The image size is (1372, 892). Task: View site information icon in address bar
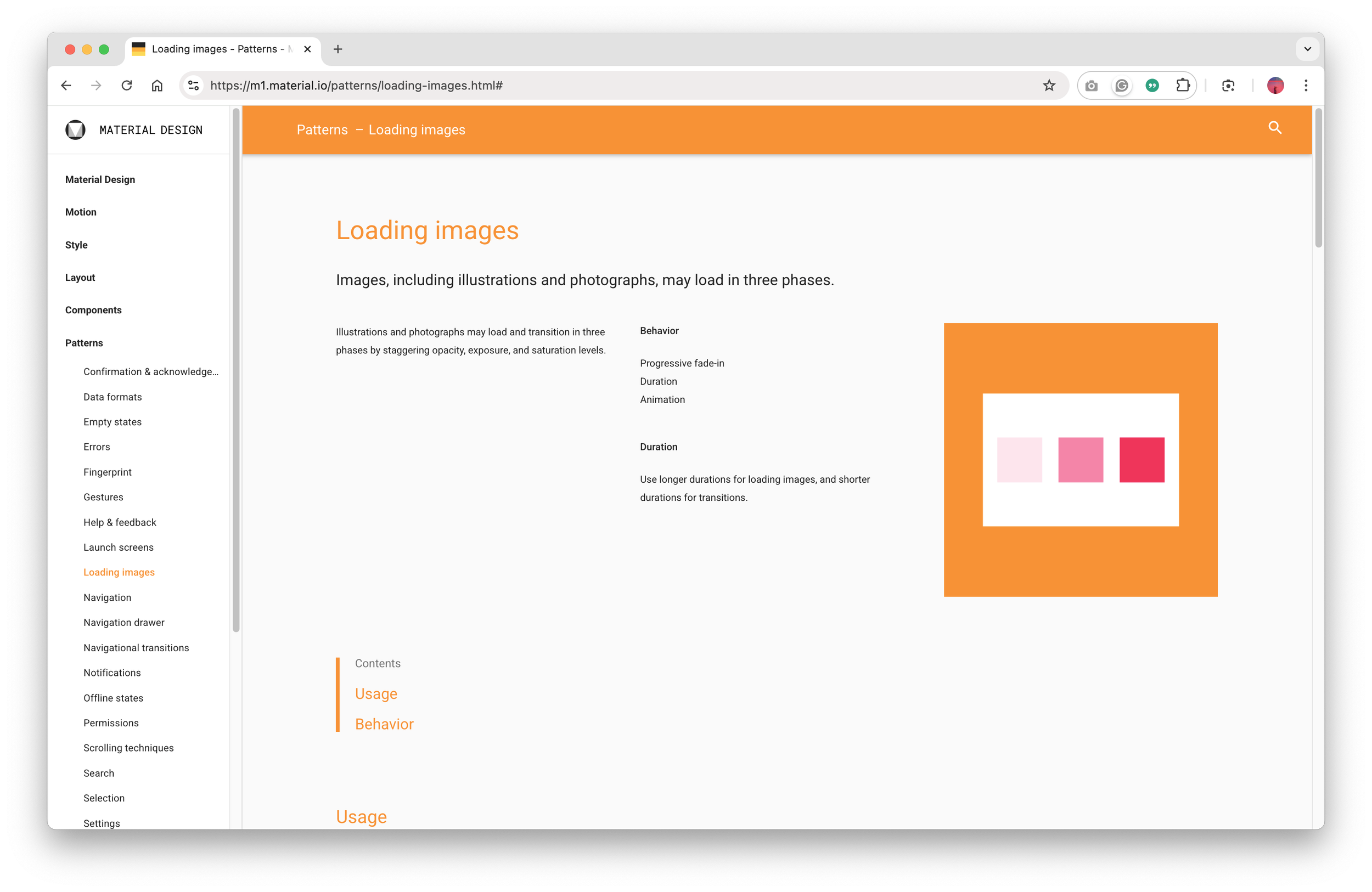coord(194,85)
